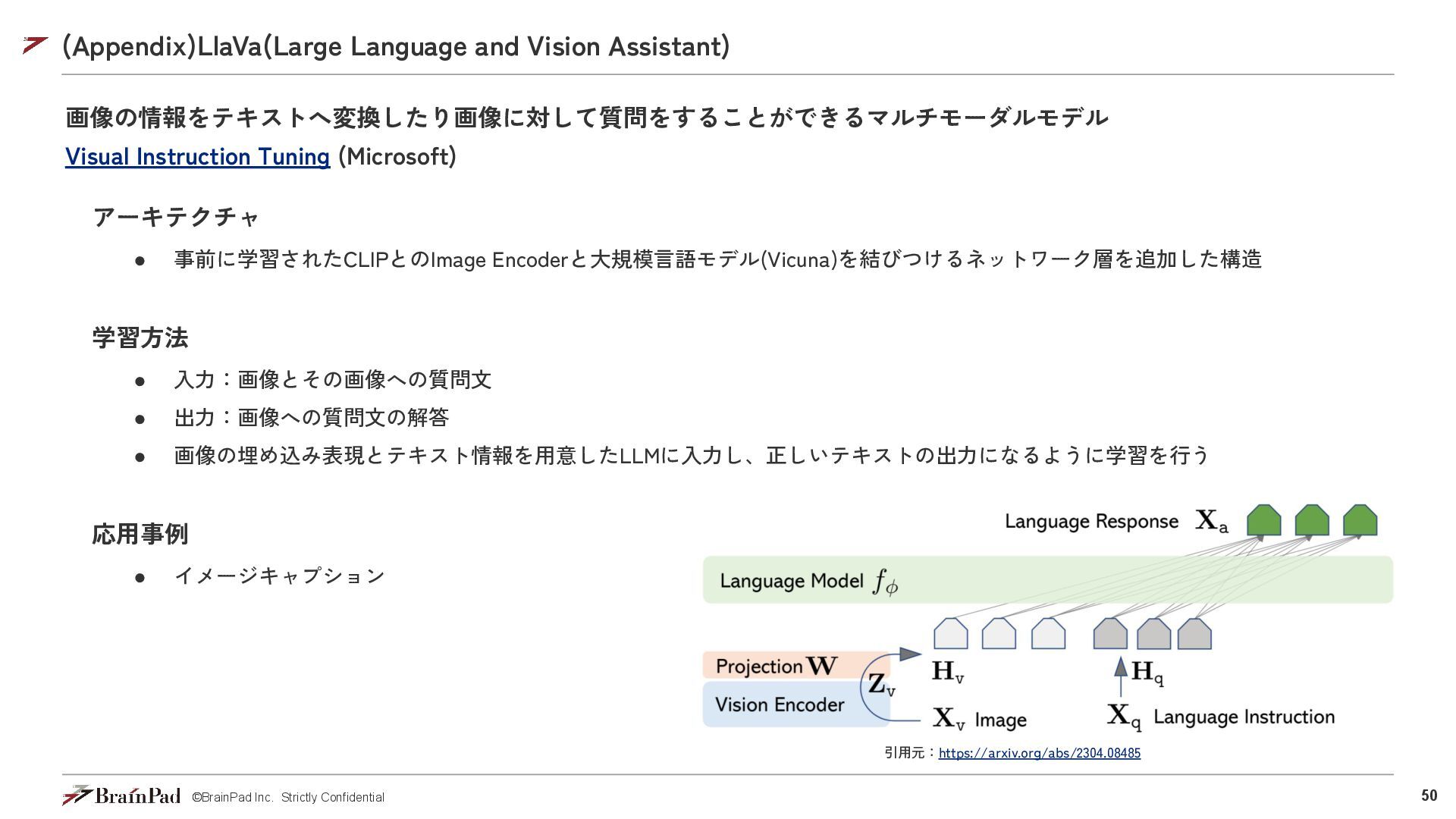The width and height of the screenshot is (1456, 819).
Task: Click the page number 50
Action: [1429, 795]
